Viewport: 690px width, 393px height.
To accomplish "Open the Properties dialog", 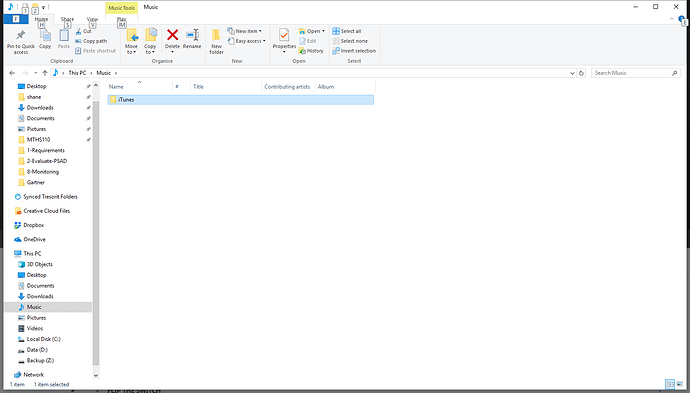I will [284, 40].
